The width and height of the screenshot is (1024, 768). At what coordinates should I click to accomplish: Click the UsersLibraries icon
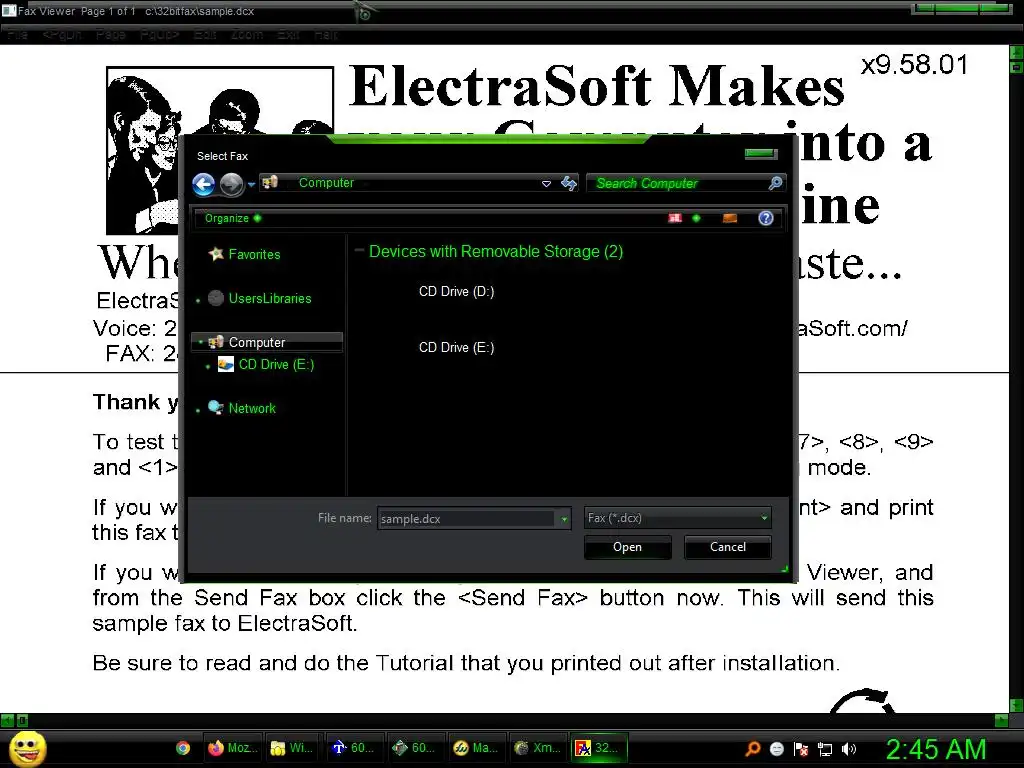coord(216,298)
